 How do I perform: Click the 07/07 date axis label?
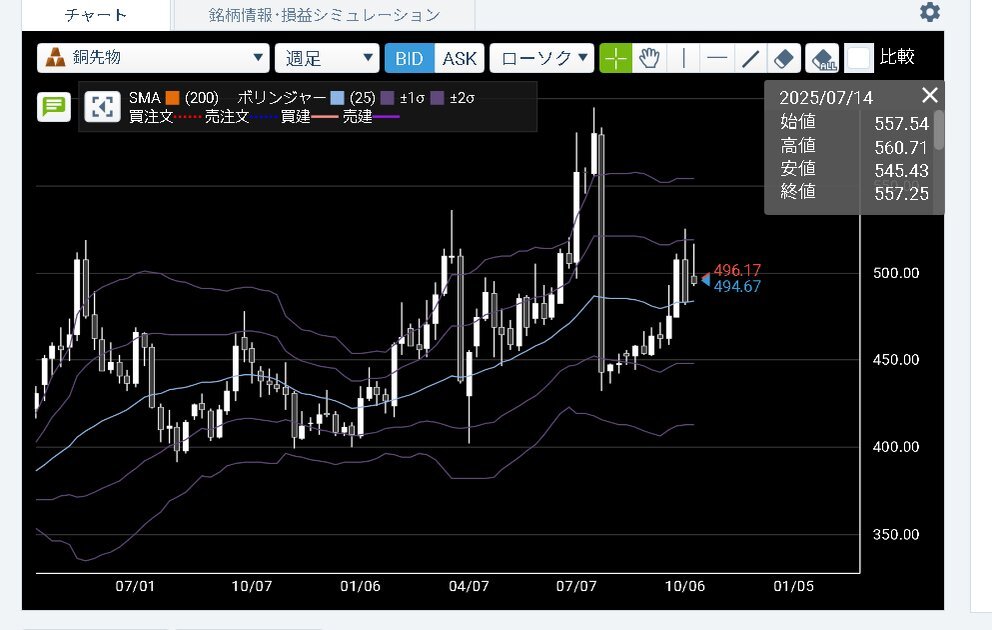576,586
